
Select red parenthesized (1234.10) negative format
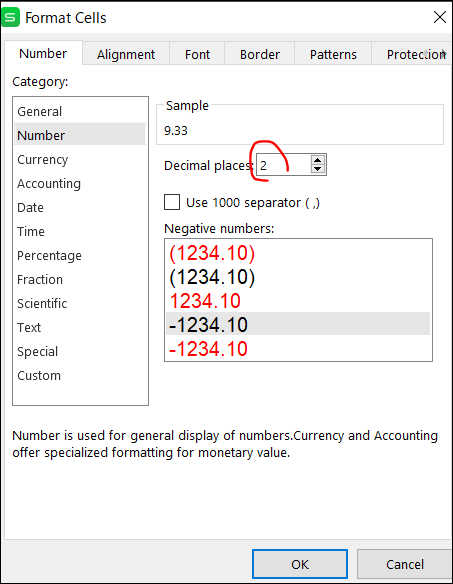pyautogui.click(x=298, y=253)
